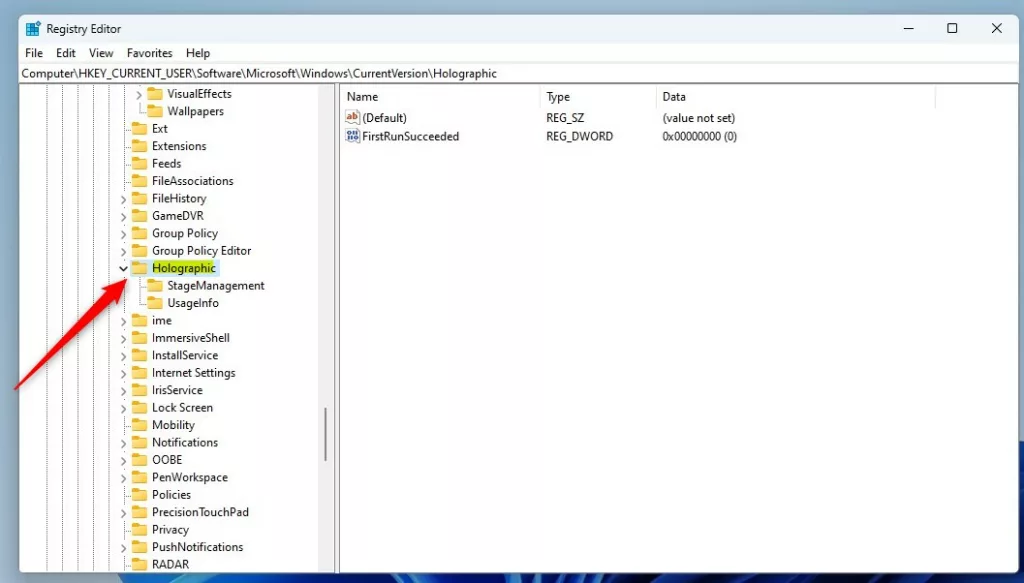Image resolution: width=1024 pixels, height=583 pixels.
Task: Click the Ext folder icon
Action: (139, 129)
